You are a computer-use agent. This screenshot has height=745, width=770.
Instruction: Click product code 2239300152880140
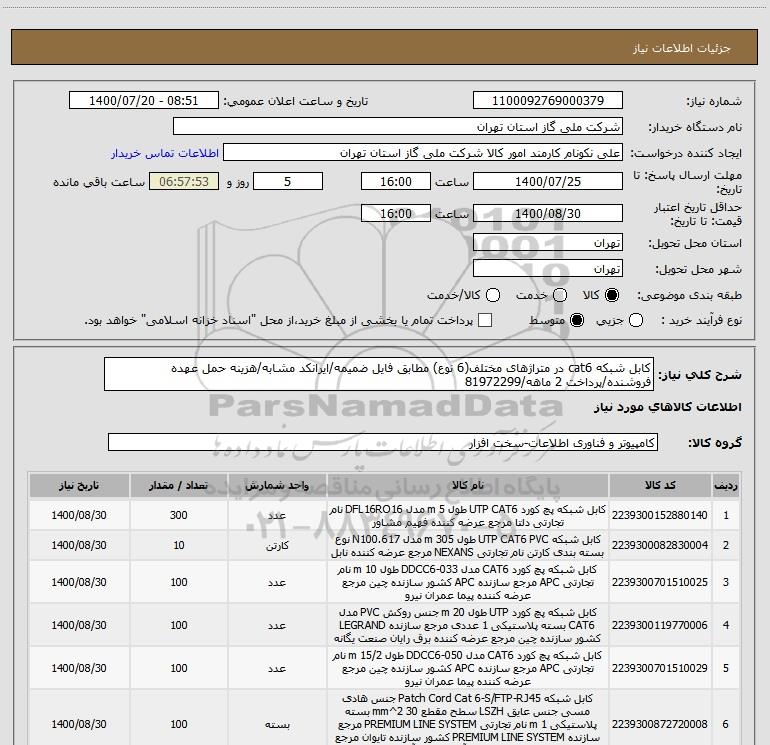click(660, 515)
